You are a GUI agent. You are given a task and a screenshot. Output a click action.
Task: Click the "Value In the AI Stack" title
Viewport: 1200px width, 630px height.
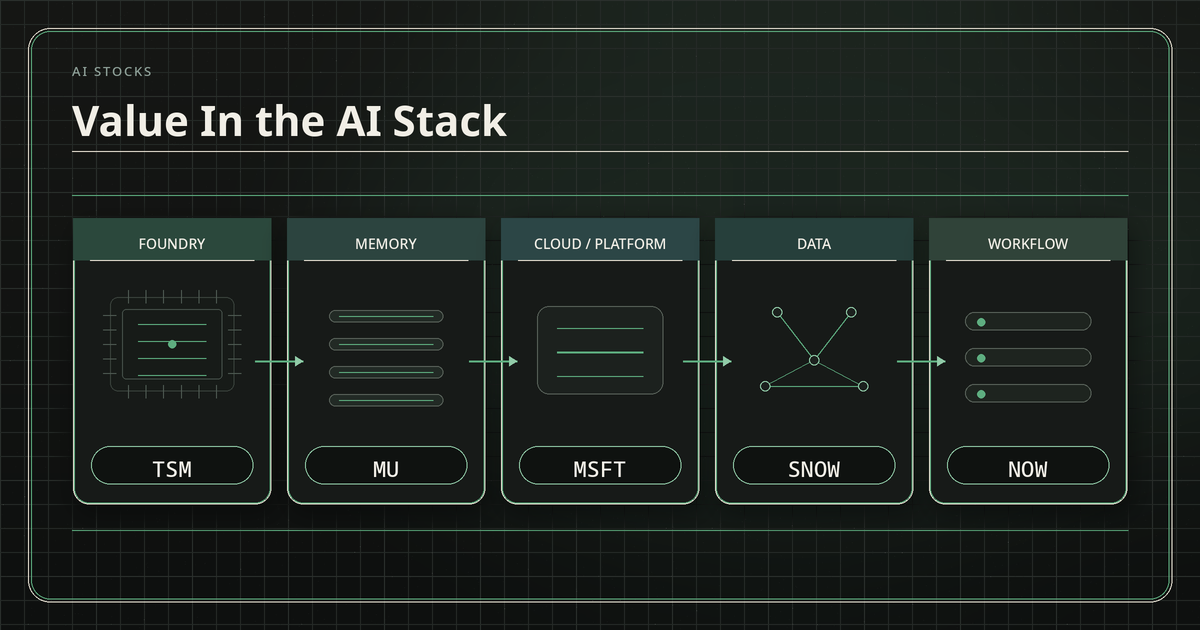click(289, 121)
